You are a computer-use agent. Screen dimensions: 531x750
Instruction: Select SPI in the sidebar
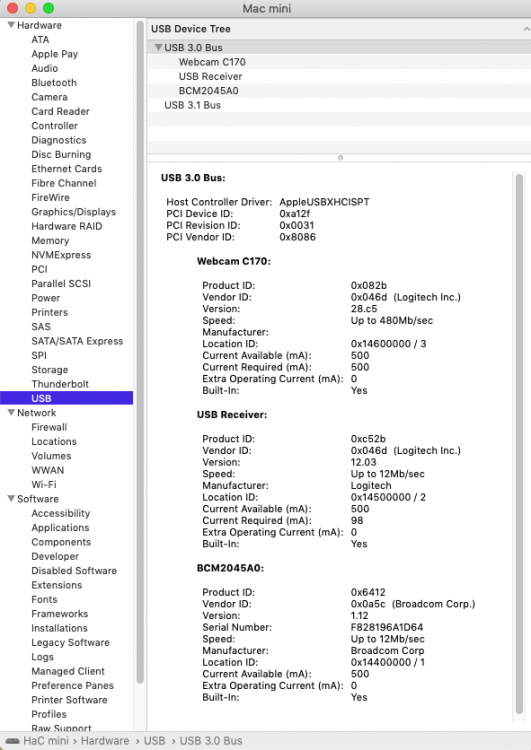tap(39, 355)
